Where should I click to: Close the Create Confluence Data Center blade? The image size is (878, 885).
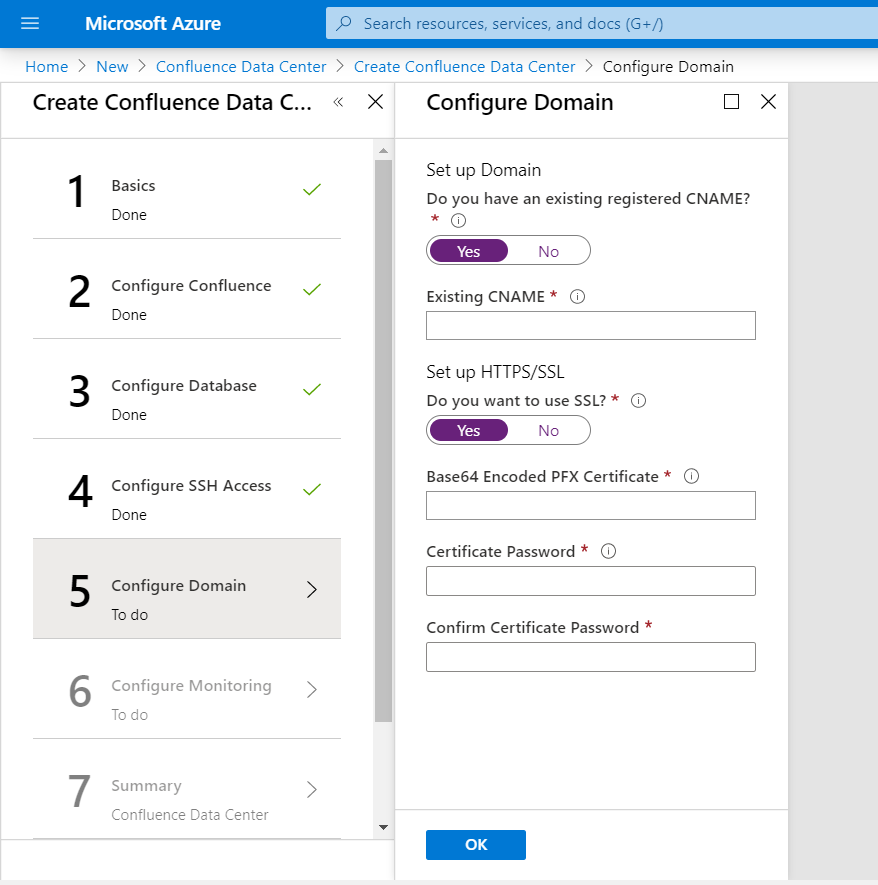pos(375,102)
